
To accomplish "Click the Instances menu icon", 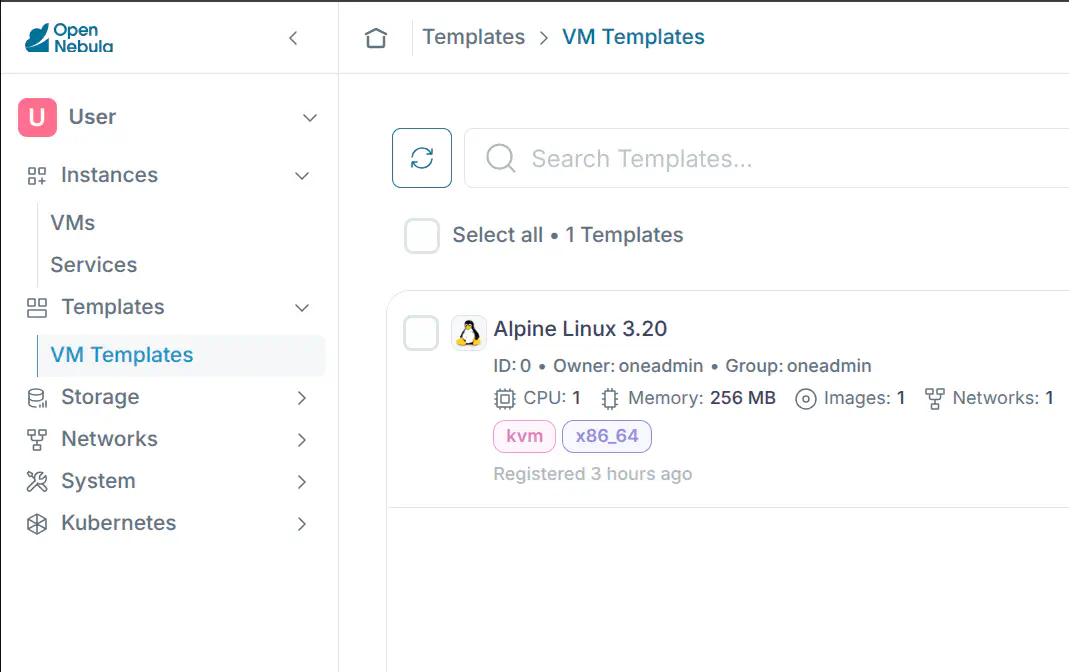I will point(37,176).
